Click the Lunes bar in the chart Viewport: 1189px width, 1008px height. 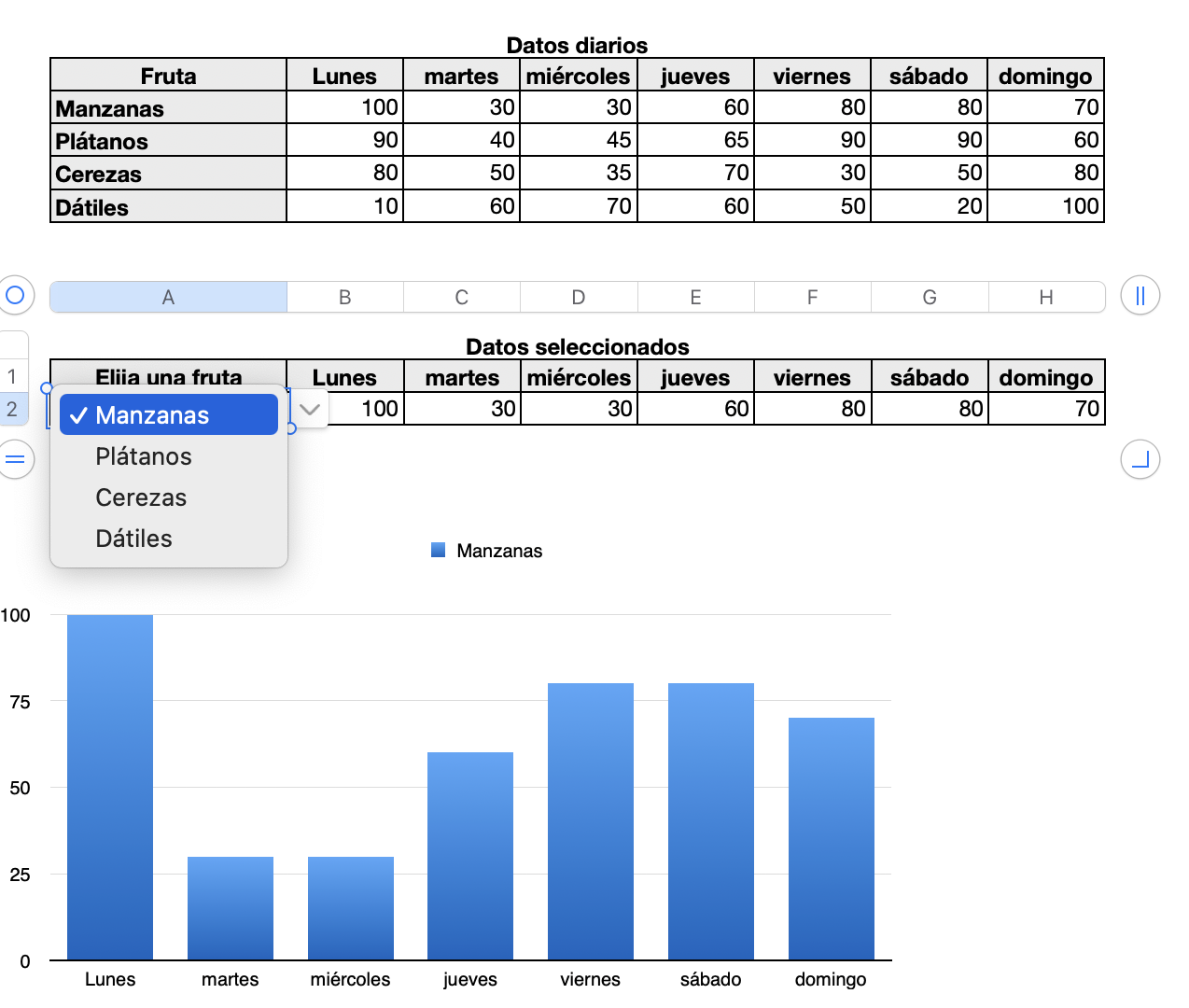pyautogui.click(x=110, y=787)
